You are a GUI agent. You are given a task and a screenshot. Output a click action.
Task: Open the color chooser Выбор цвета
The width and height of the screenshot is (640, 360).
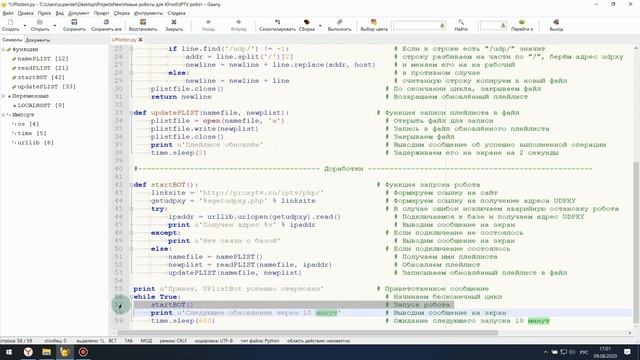click(374, 25)
